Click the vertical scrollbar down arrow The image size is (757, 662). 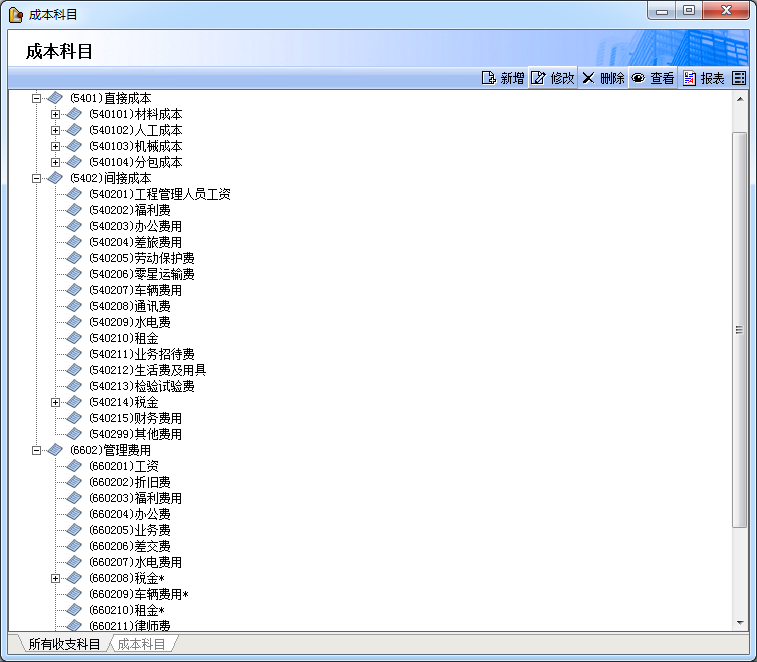740,622
